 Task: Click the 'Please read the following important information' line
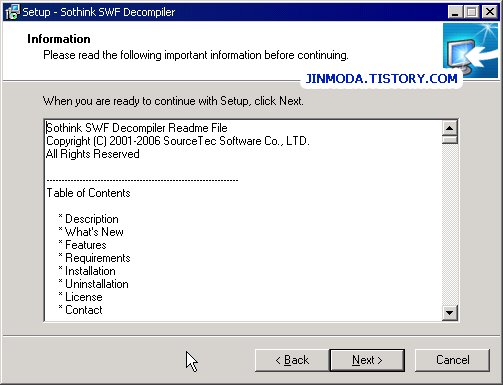[196, 55]
